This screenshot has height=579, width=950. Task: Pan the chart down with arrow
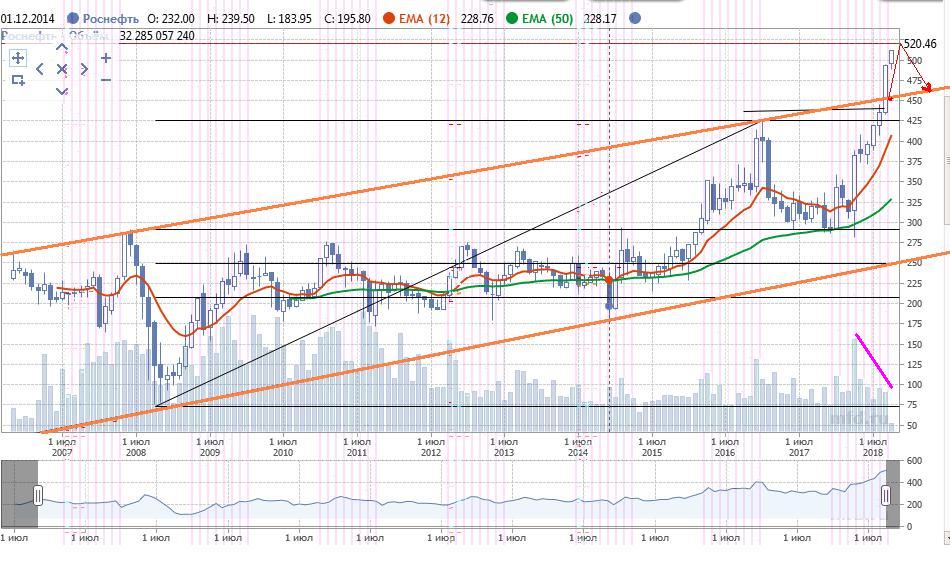(62, 91)
